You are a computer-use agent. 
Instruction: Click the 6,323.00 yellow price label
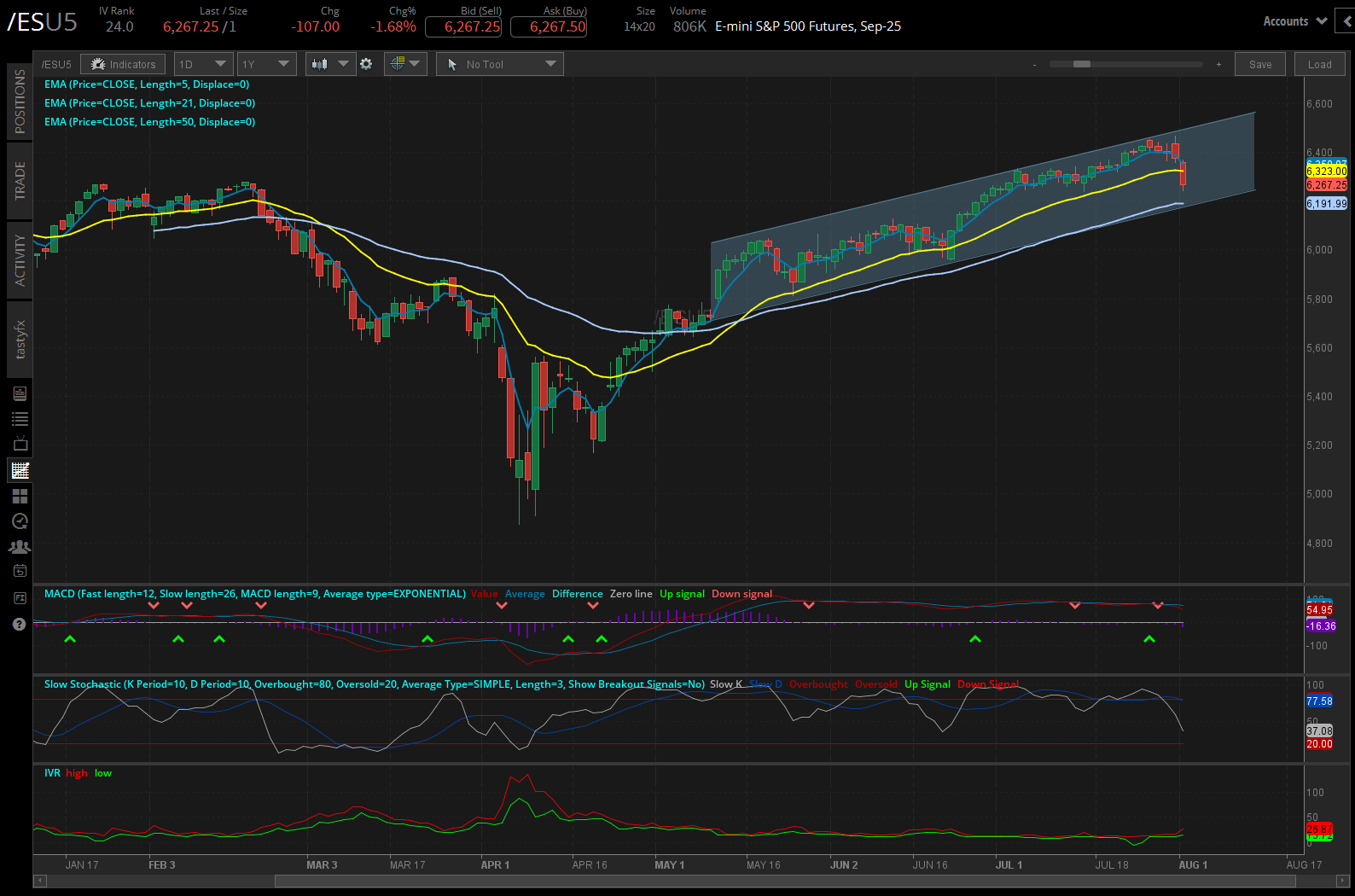click(x=1327, y=172)
